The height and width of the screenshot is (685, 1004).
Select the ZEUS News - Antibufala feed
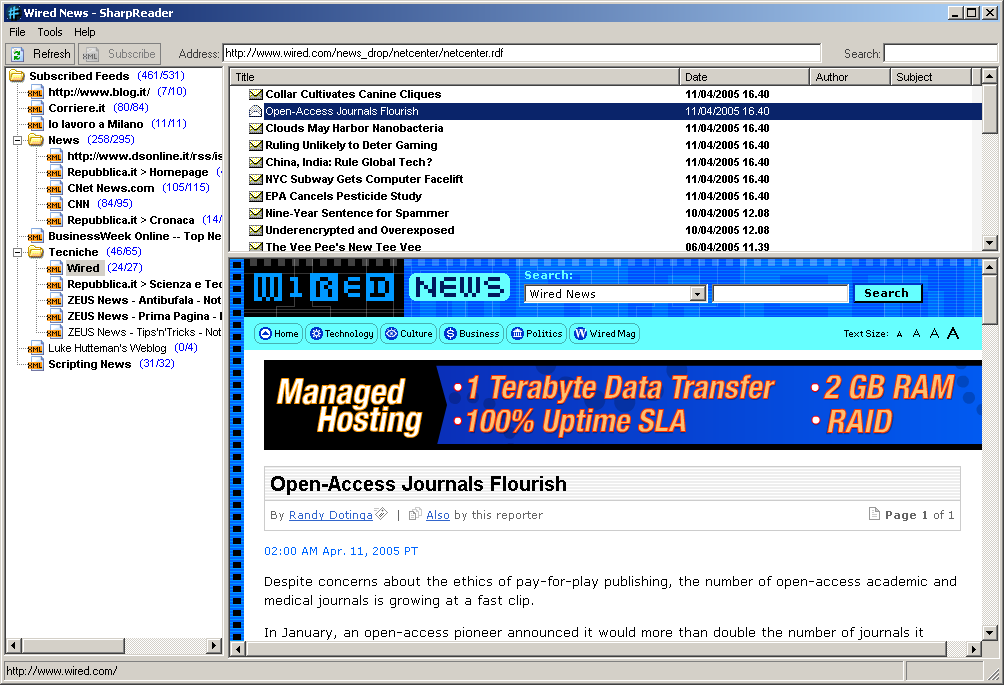point(144,300)
